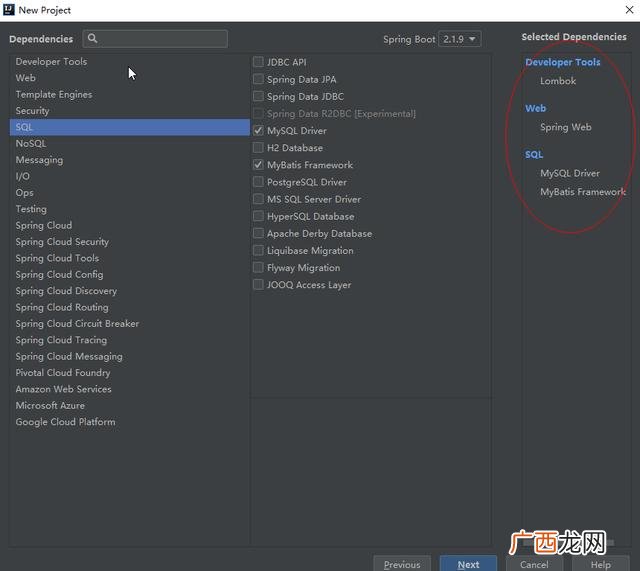Image resolution: width=640 pixels, height=571 pixels.
Task: Choose Spring Cloud Messaging
Action: click(129, 356)
